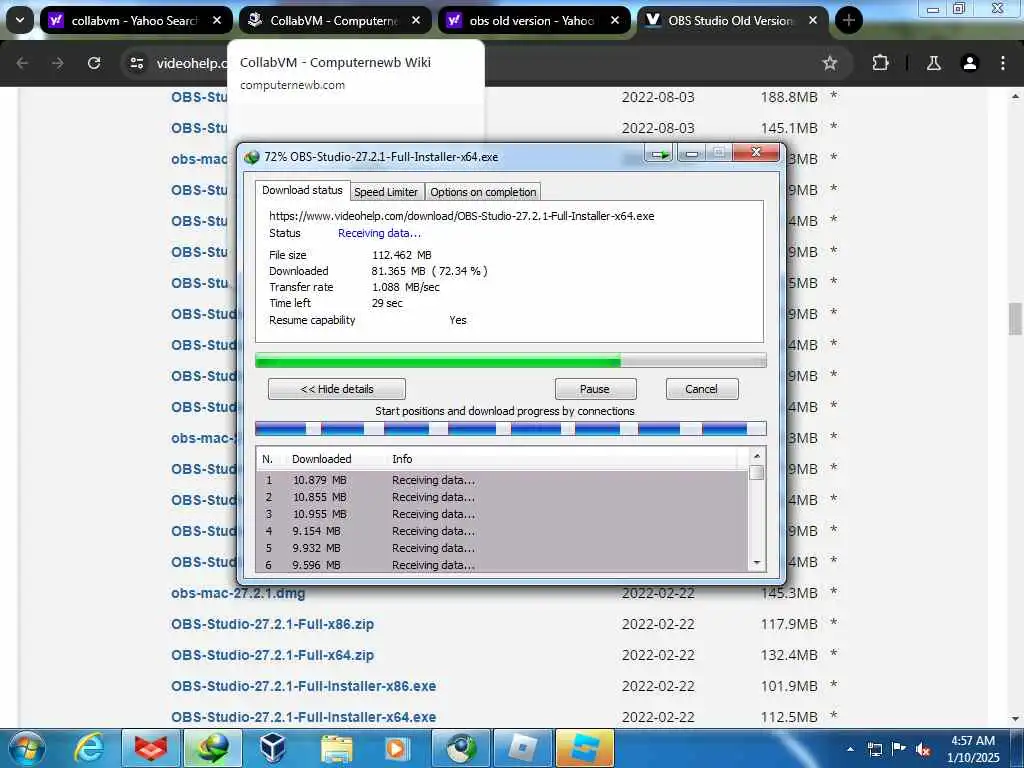Image resolution: width=1024 pixels, height=768 pixels.
Task: Open the Options on completion tab
Action: point(483,192)
